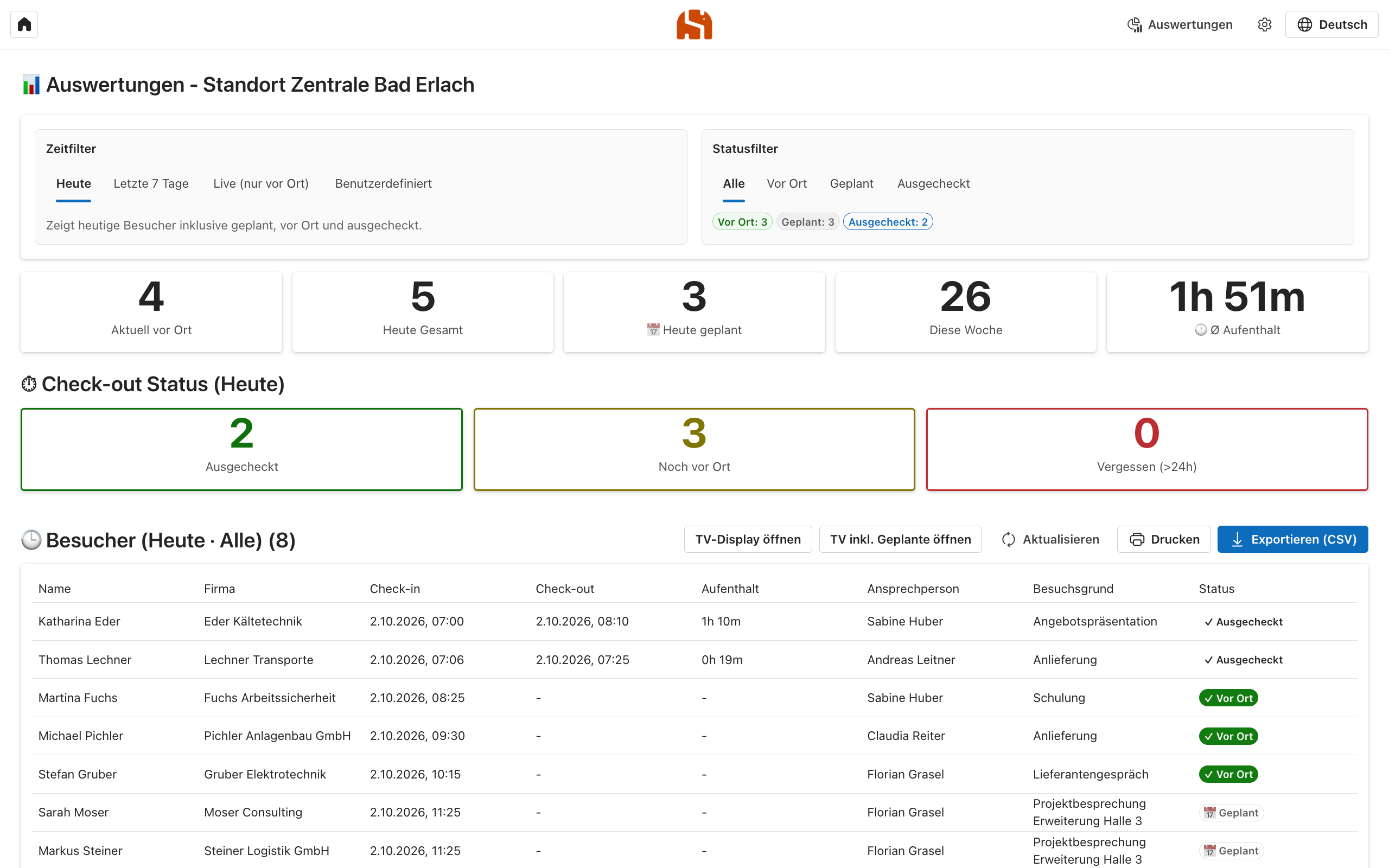Click Thomas Lechner's Ausgecheckt status

1244,660
